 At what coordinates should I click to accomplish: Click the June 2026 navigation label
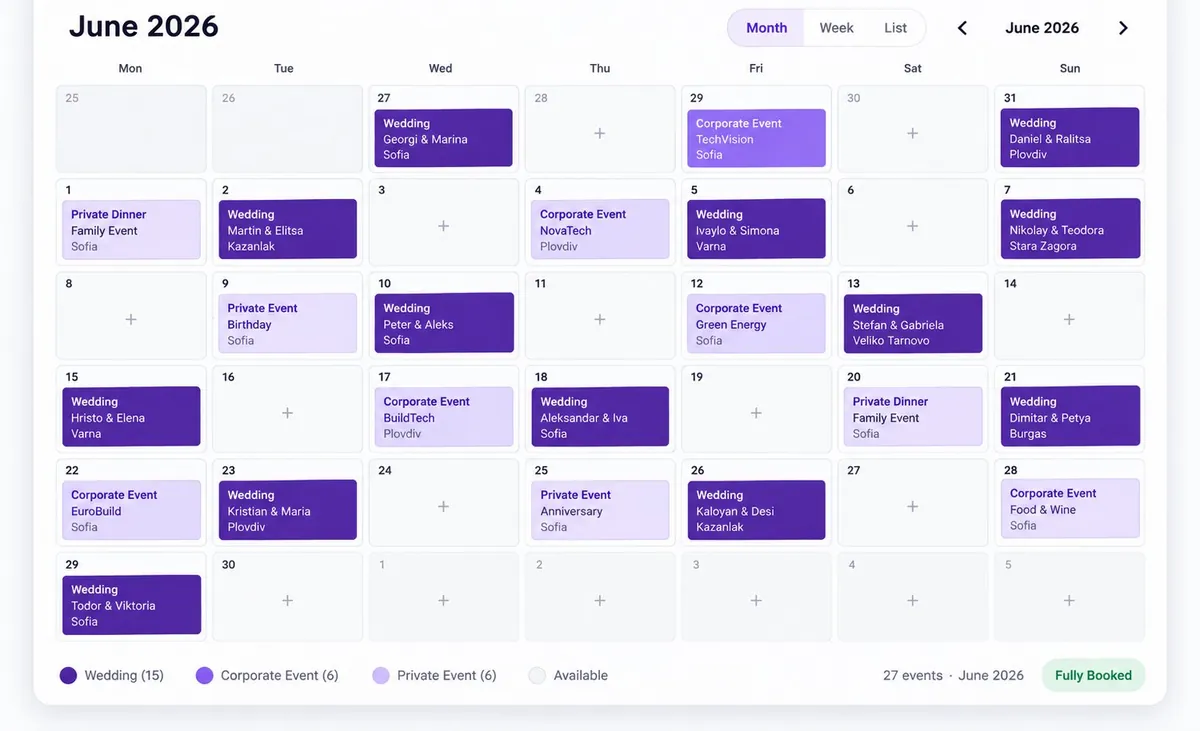pos(1042,28)
